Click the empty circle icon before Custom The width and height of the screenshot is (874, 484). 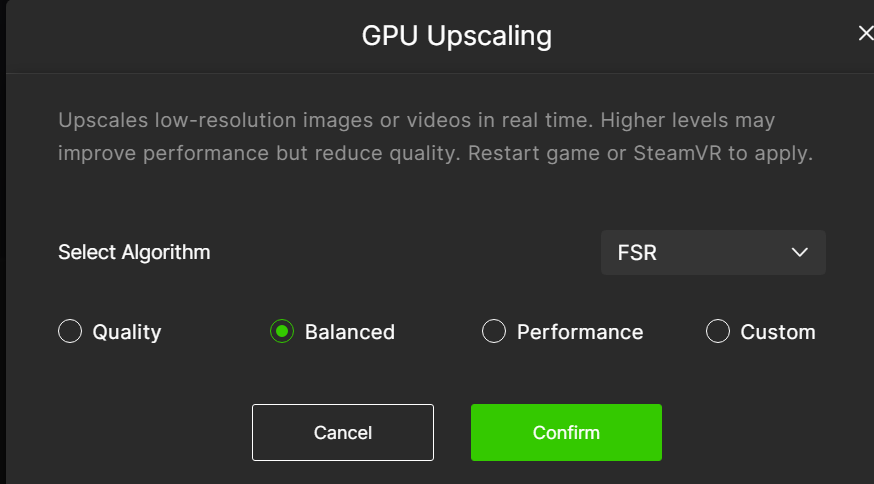pyautogui.click(x=718, y=332)
